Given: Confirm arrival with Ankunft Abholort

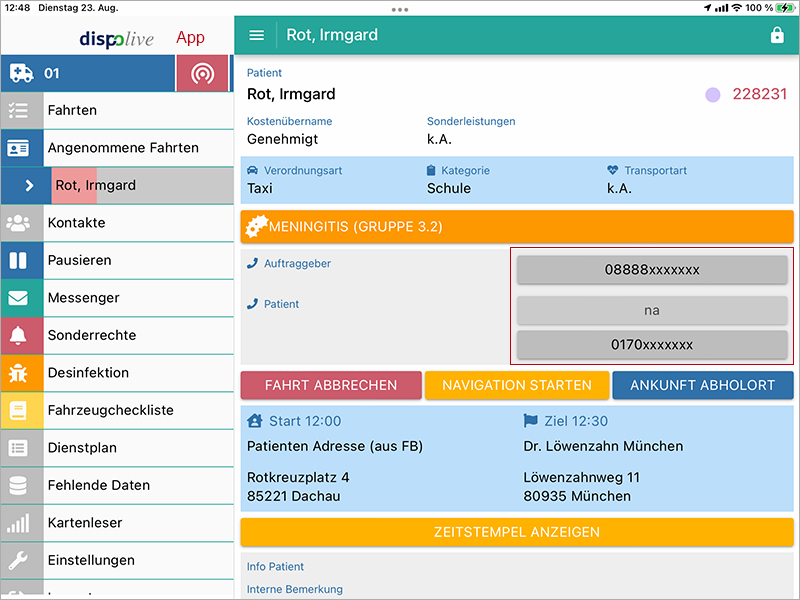Looking at the screenshot, I should [x=702, y=385].
